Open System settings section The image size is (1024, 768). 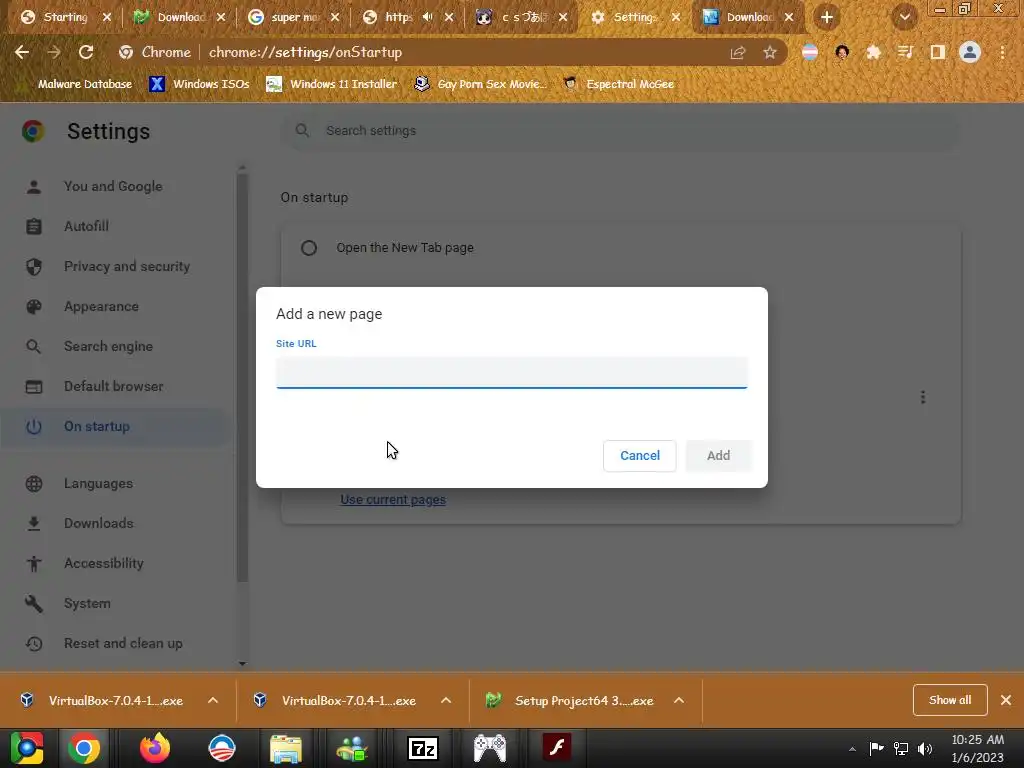click(87, 603)
